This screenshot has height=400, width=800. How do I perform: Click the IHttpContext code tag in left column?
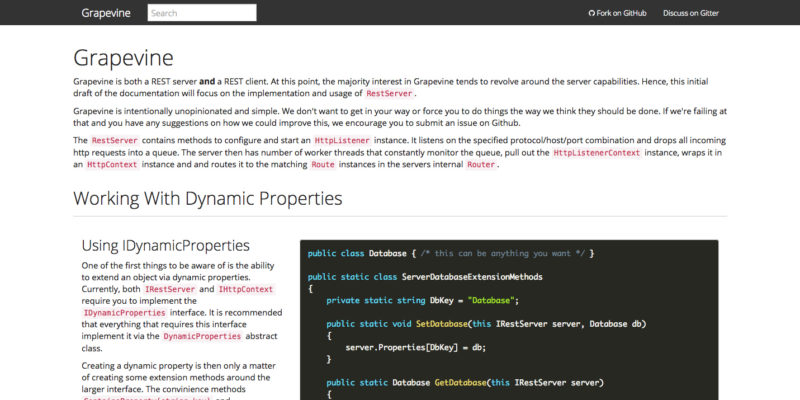(246, 289)
